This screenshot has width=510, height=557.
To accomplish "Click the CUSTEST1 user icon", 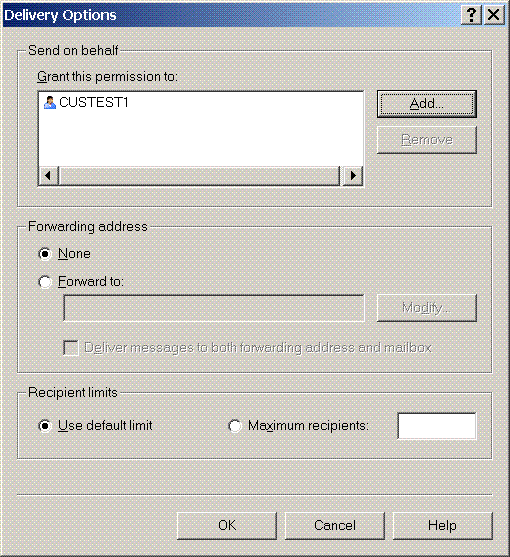I will click(50, 103).
